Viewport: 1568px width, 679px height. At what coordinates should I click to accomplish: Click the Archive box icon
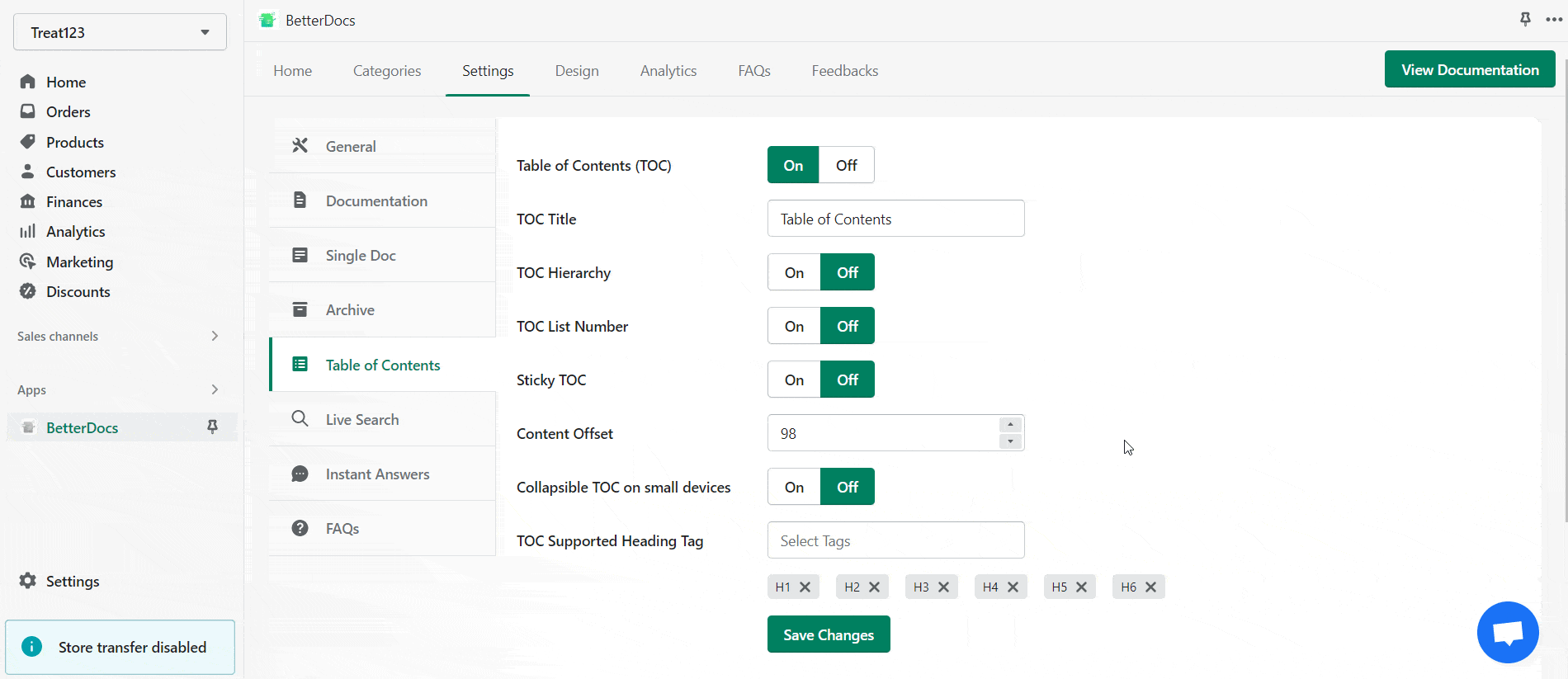[300, 309]
